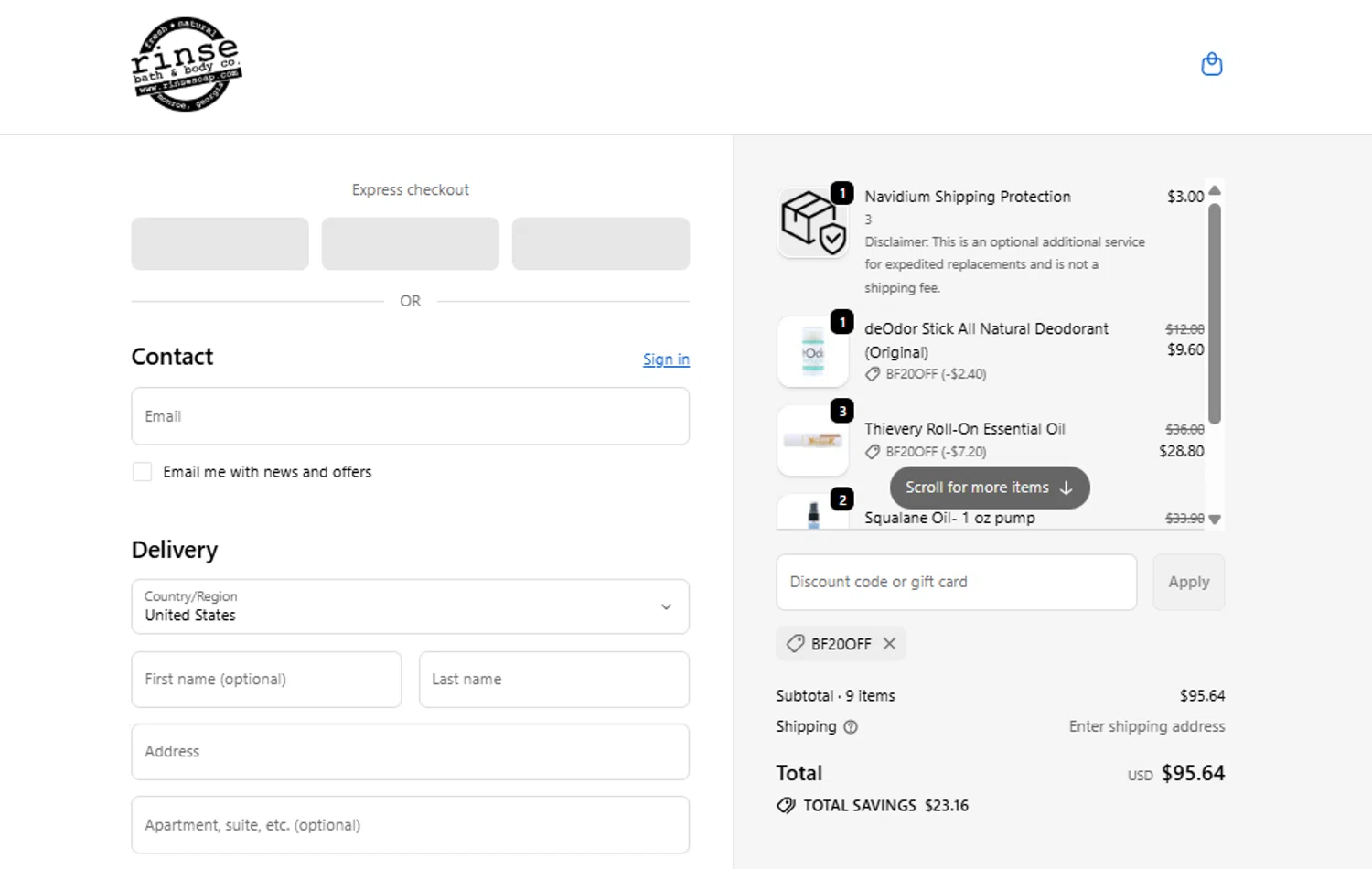
Task: Click the shipping help question mark icon
Action: coord(851,727)
